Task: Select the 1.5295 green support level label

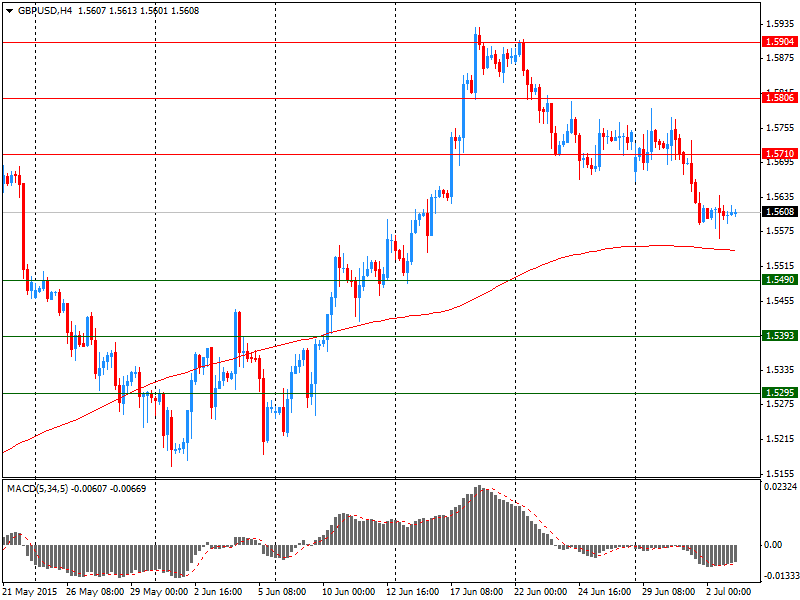Action: click(780, 392)
